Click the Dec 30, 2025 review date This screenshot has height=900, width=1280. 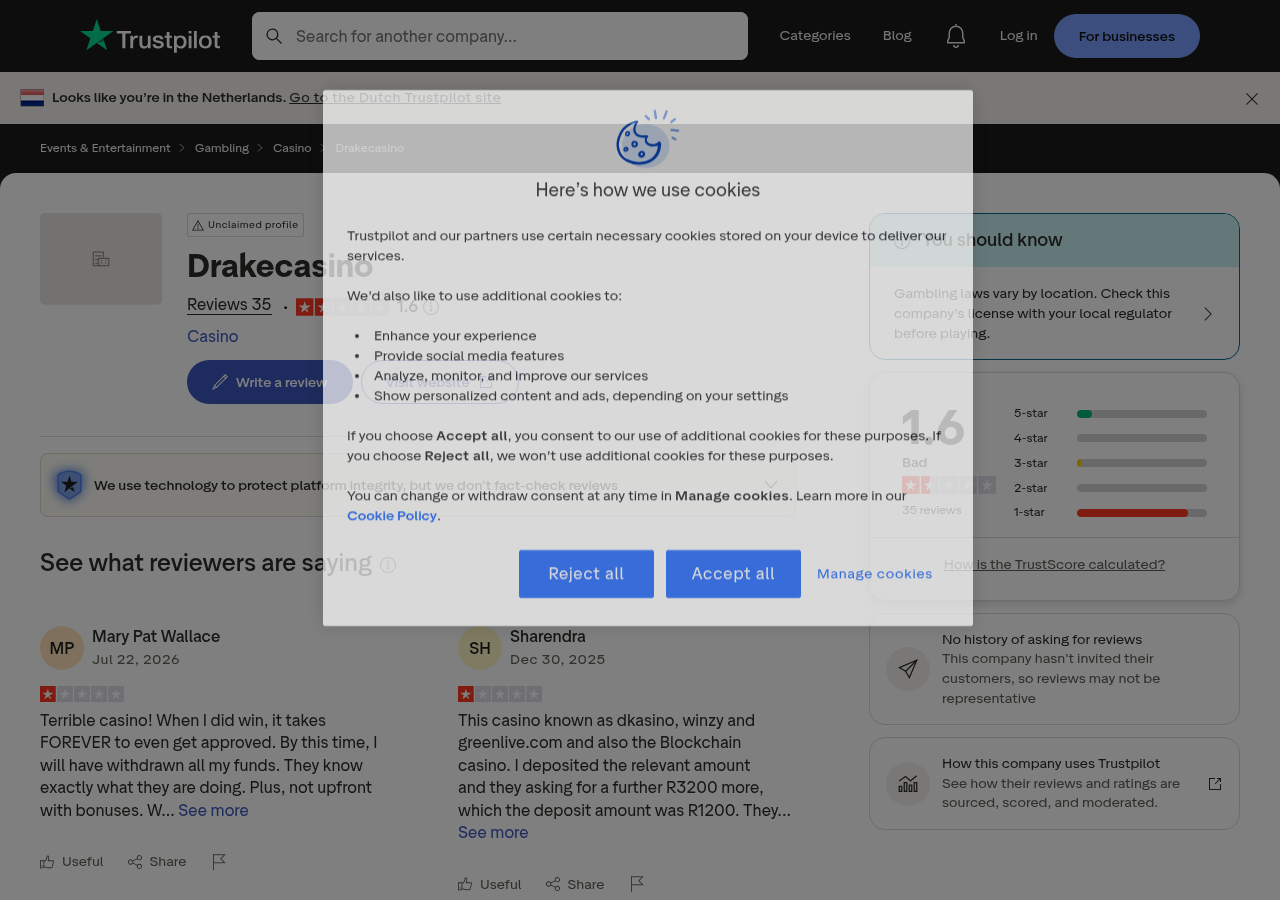tap(558, 659)
